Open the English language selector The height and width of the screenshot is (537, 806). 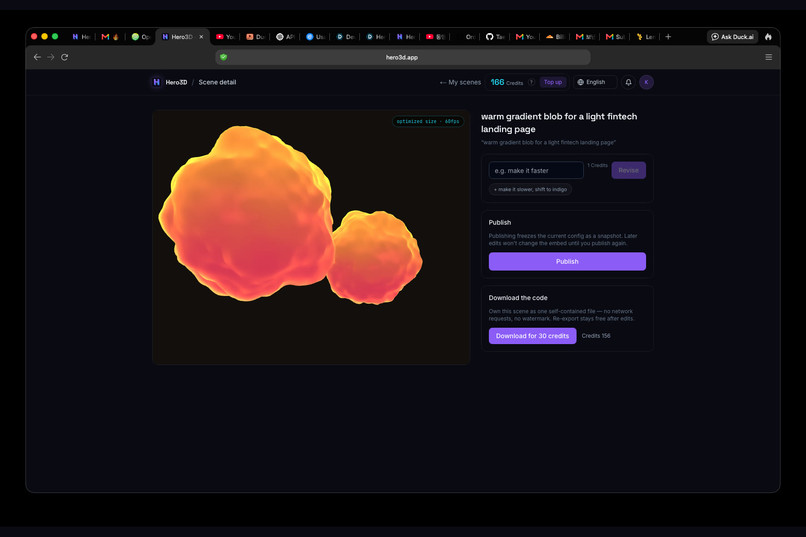(595, 82)
